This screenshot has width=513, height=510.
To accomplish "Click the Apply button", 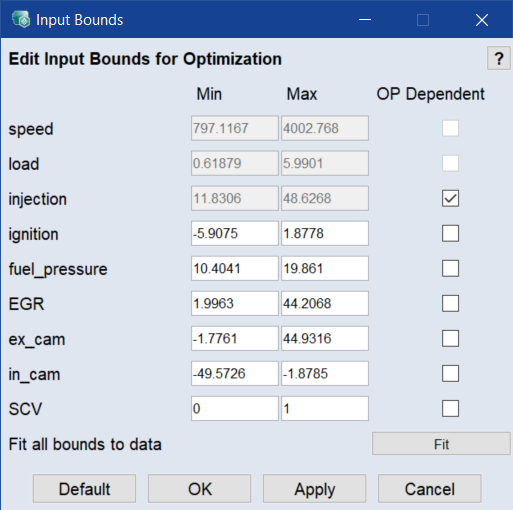I will 314,489.
